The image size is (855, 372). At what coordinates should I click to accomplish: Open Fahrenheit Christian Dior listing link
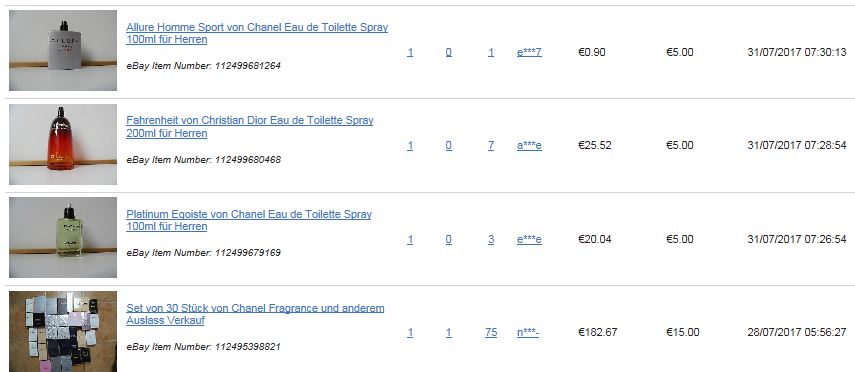click(250, 127)
